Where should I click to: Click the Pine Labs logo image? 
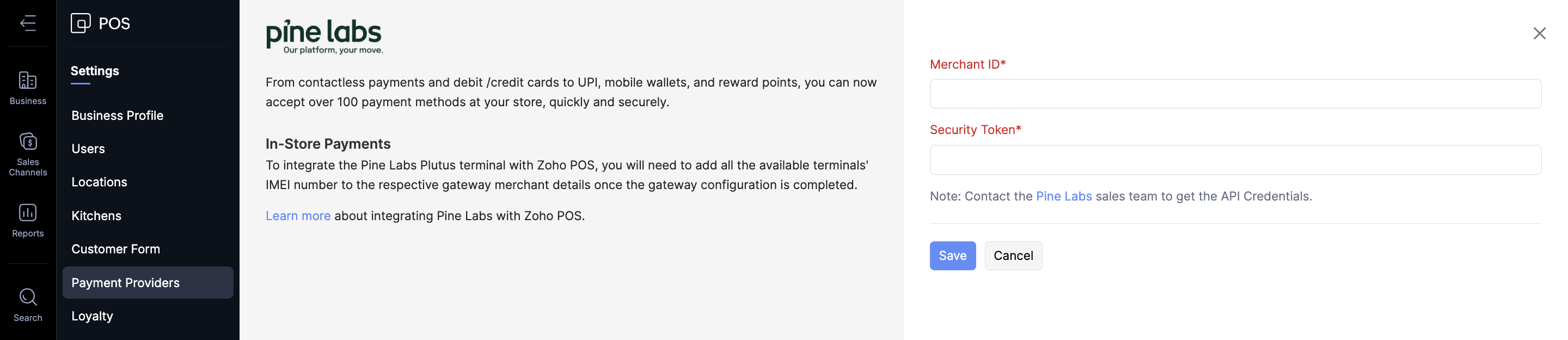point(324,37)
